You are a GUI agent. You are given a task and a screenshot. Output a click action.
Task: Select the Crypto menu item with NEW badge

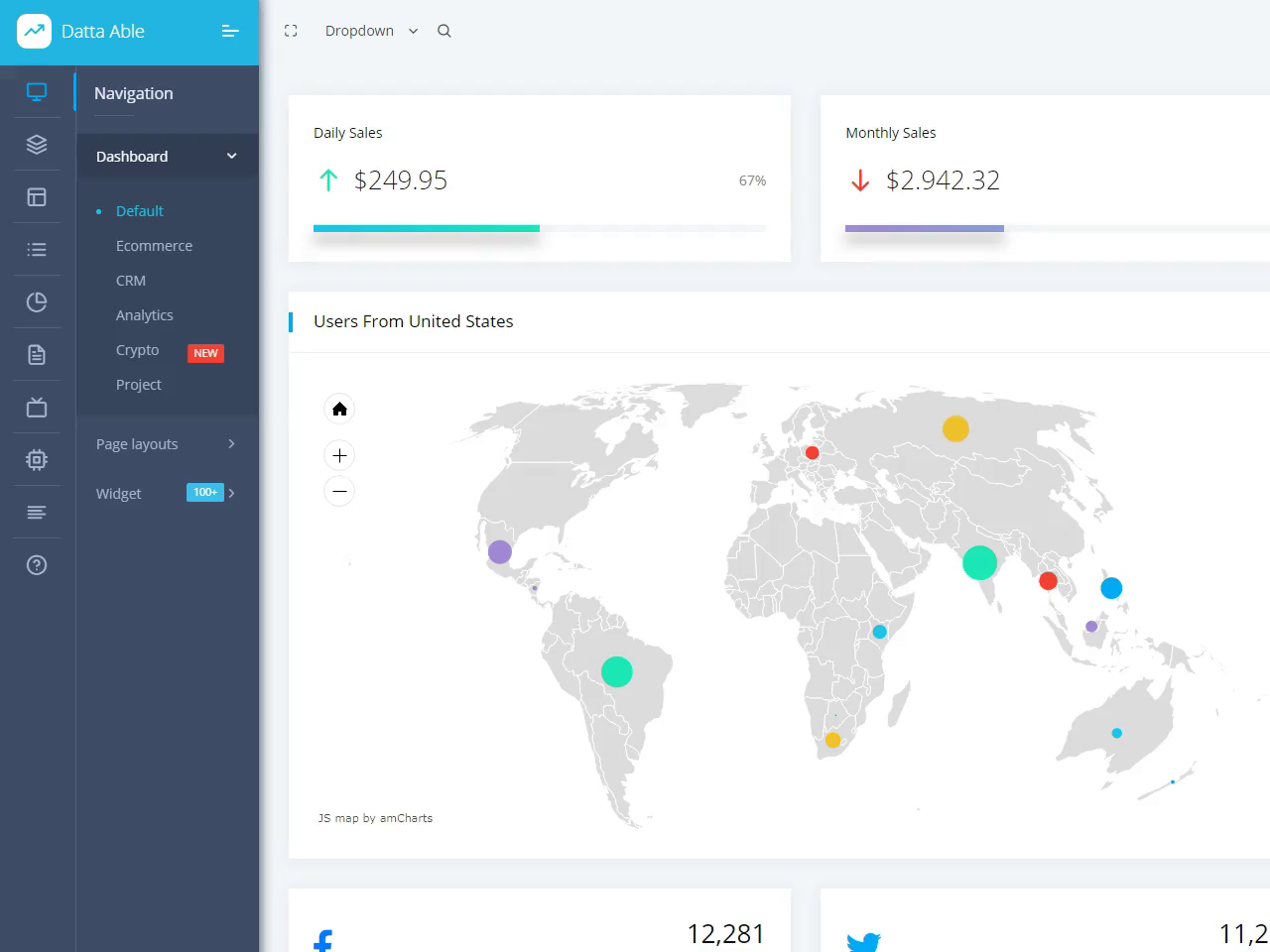click(137, 349)
